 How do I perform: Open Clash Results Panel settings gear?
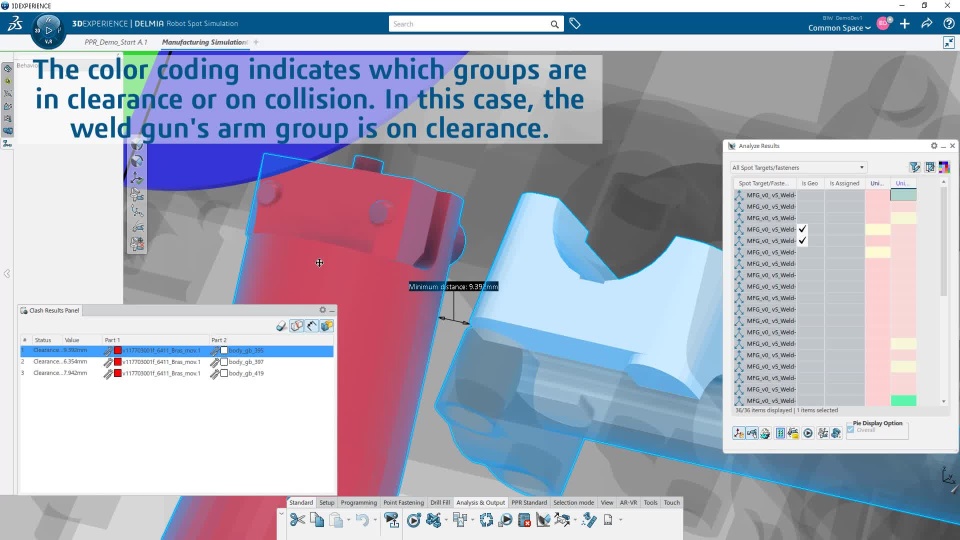pos(323,310)
